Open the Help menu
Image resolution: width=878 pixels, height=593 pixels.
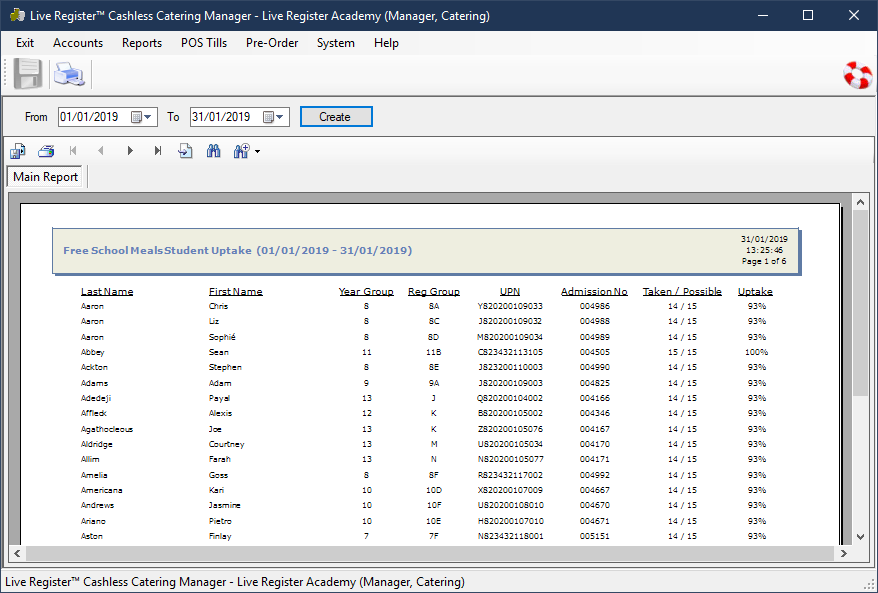click(x=386, y=43)
